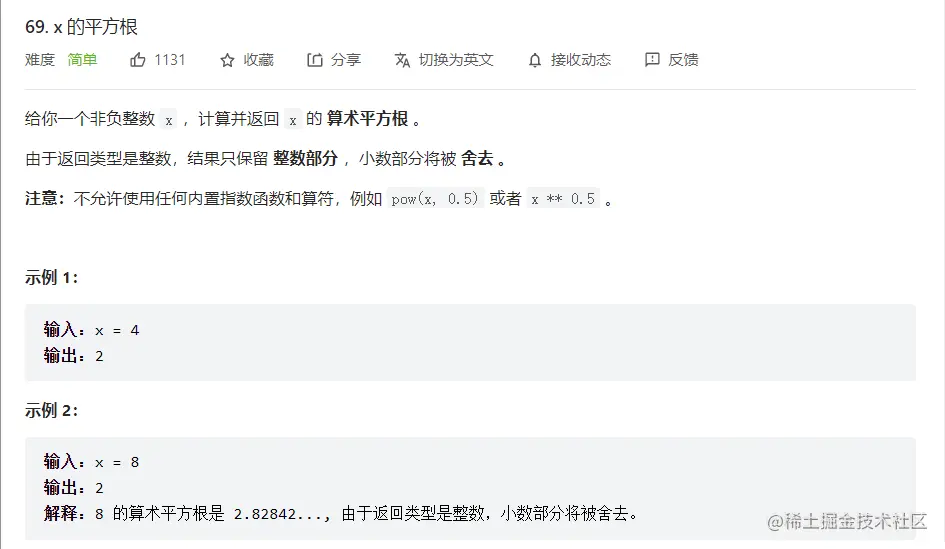Click the star favorite icon
The image size is (945, 549).
227,60
